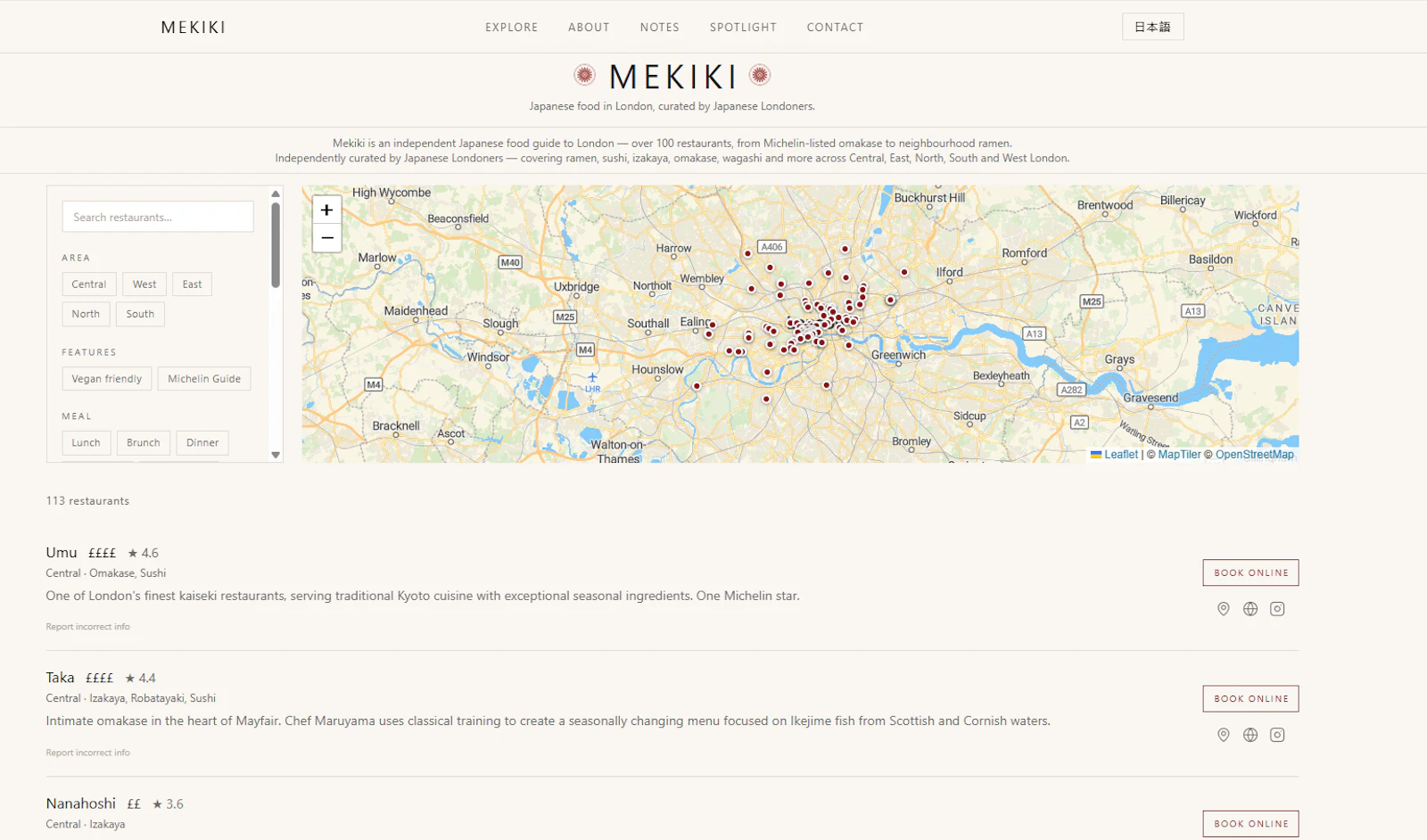
Task: Open Umu map location pin icon
Action: click(1224, 609)
